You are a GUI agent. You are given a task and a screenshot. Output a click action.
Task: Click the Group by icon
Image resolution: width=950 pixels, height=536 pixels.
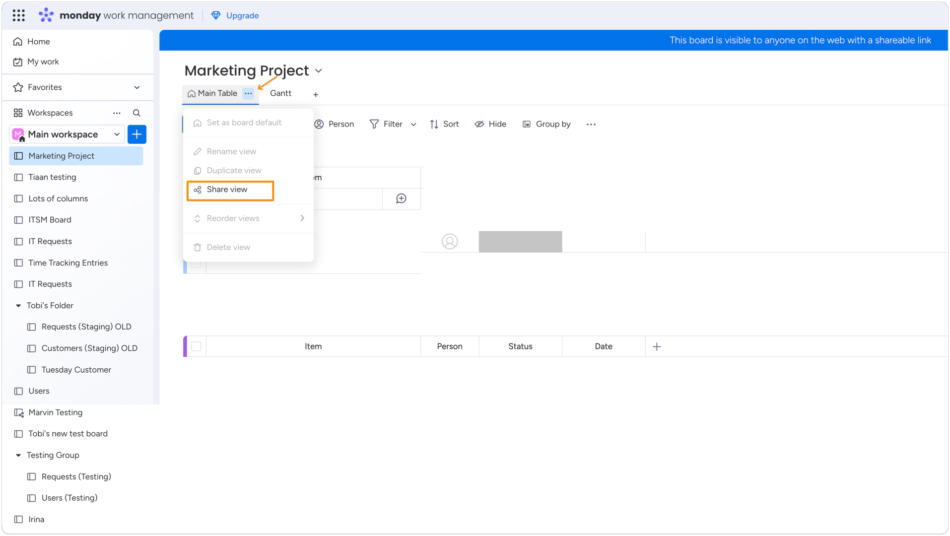[x=526, y=124]
